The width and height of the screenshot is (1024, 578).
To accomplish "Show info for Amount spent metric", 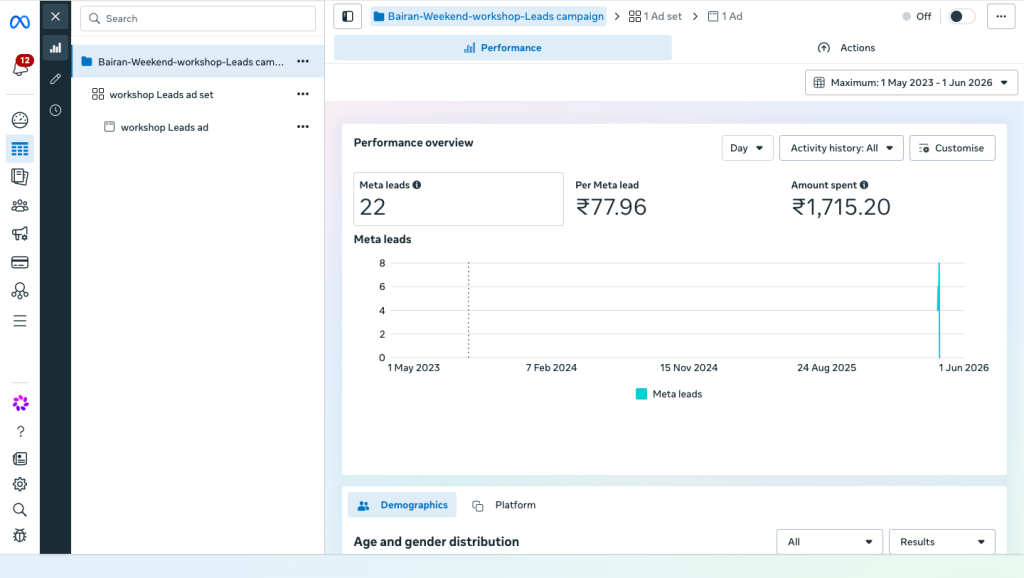I will tap(864, 185).
